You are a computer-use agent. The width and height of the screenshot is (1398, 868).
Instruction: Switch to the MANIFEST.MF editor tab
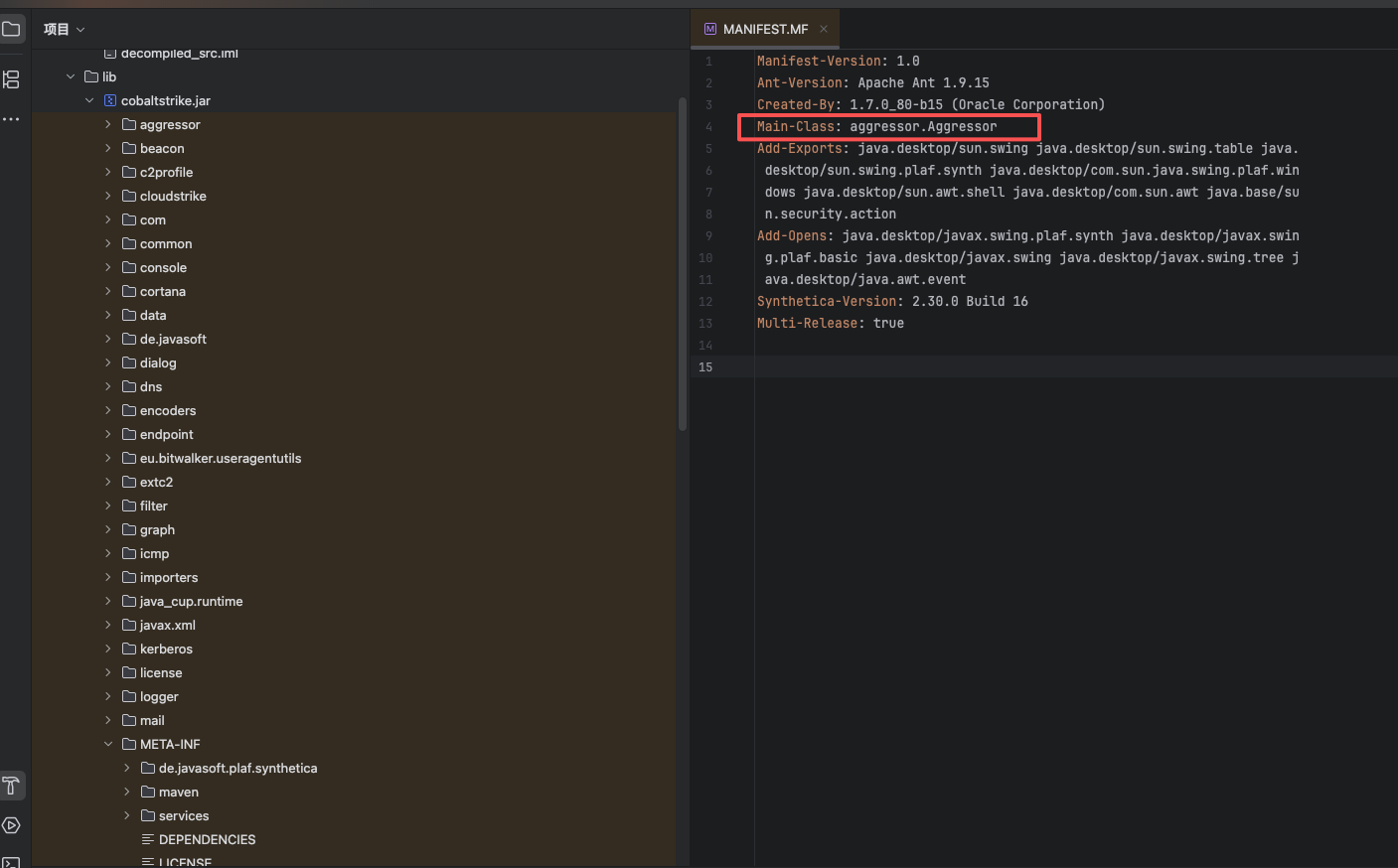(x=765, y=29)
